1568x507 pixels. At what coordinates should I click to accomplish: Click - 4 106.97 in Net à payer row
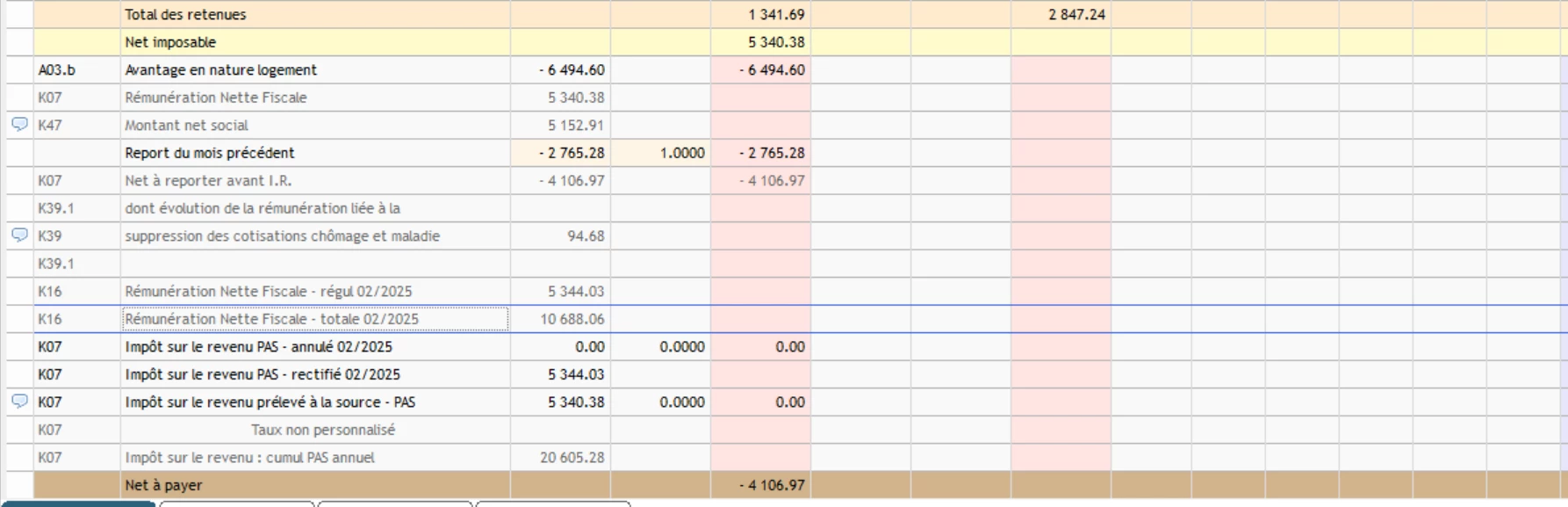point(772,485)
